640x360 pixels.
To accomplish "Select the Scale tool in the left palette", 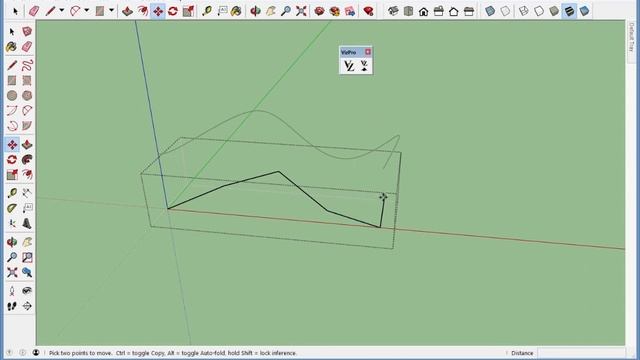I will click(12, 175).
